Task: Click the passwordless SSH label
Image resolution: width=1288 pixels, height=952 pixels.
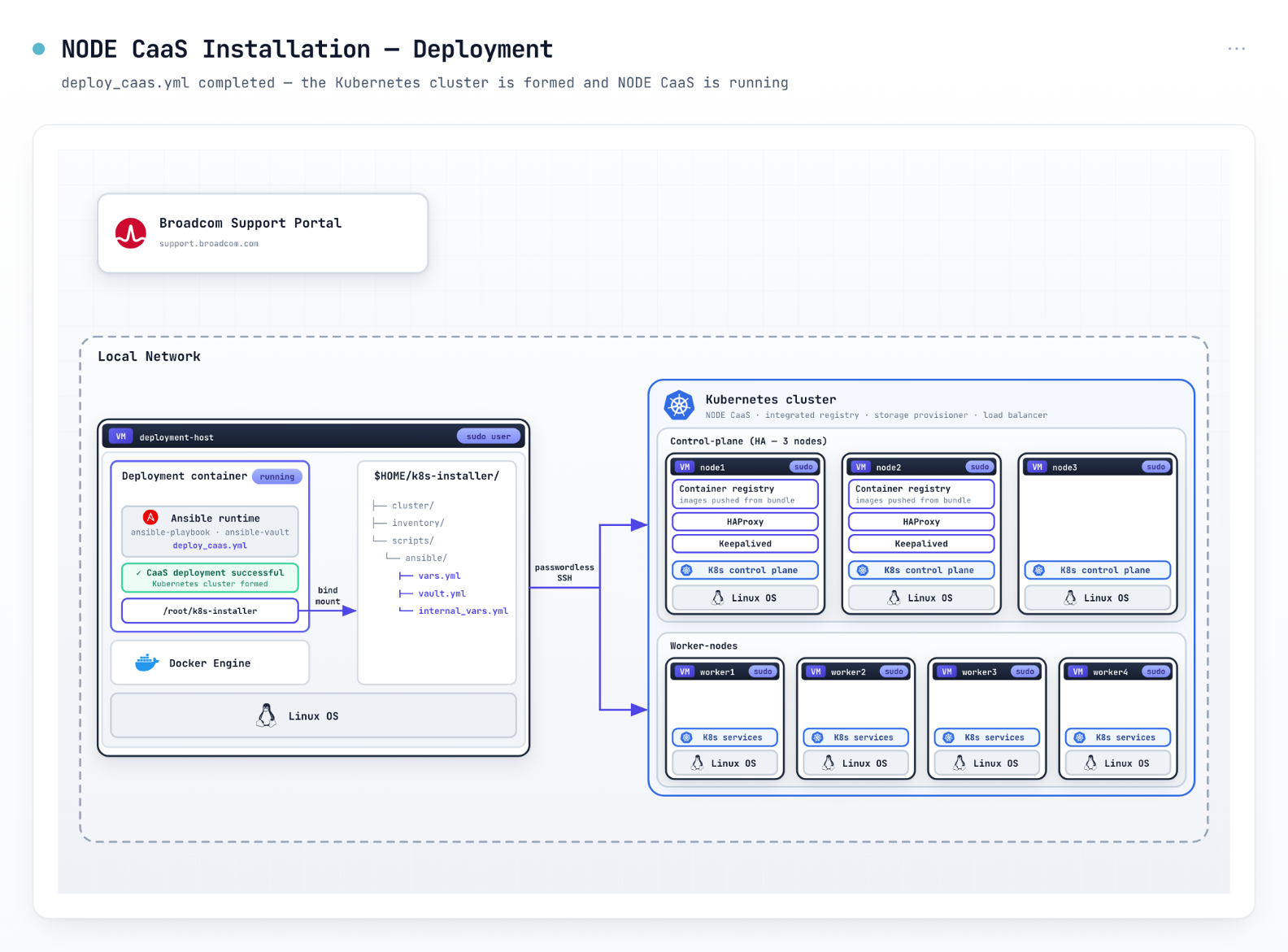Action: click(x=564, y=572)
